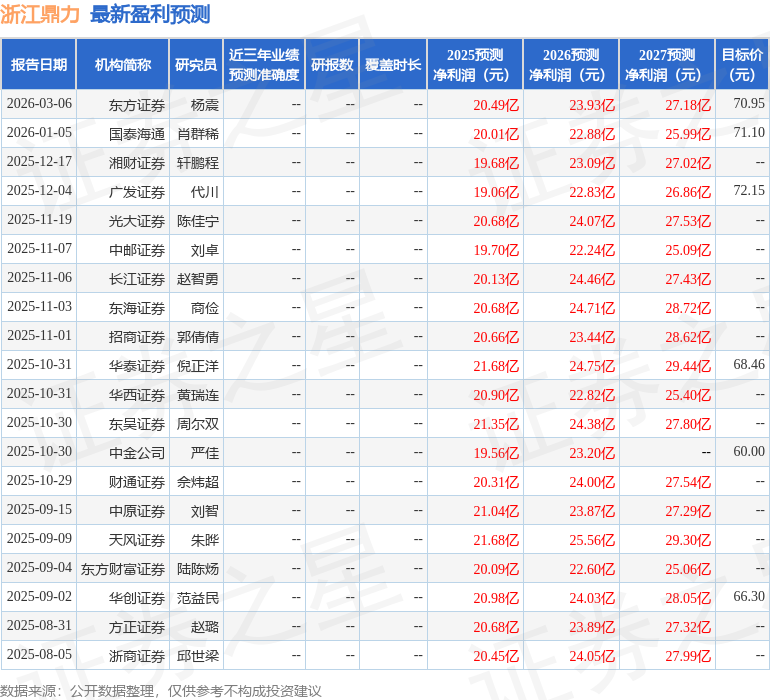This screenshot has height=700, width=770.
Task: Click the 国泰海通 institution name
Action: click(x=137, y=134)
